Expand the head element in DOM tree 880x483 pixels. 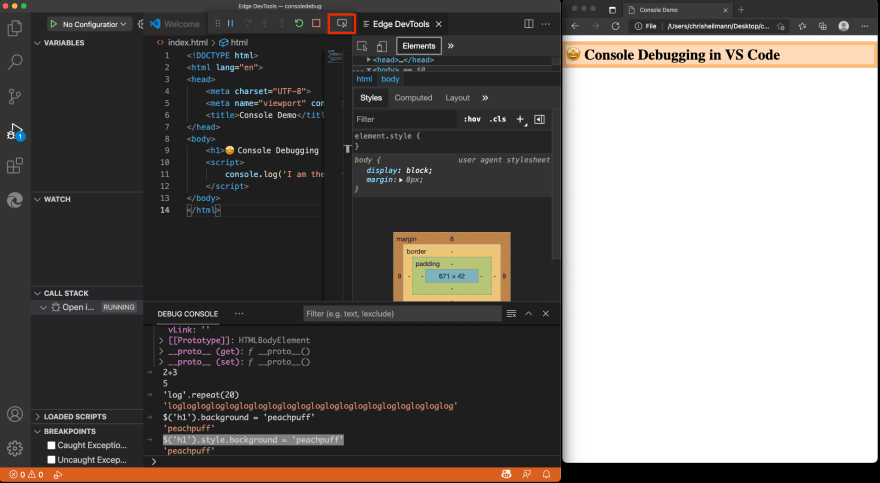coord(369,59)
